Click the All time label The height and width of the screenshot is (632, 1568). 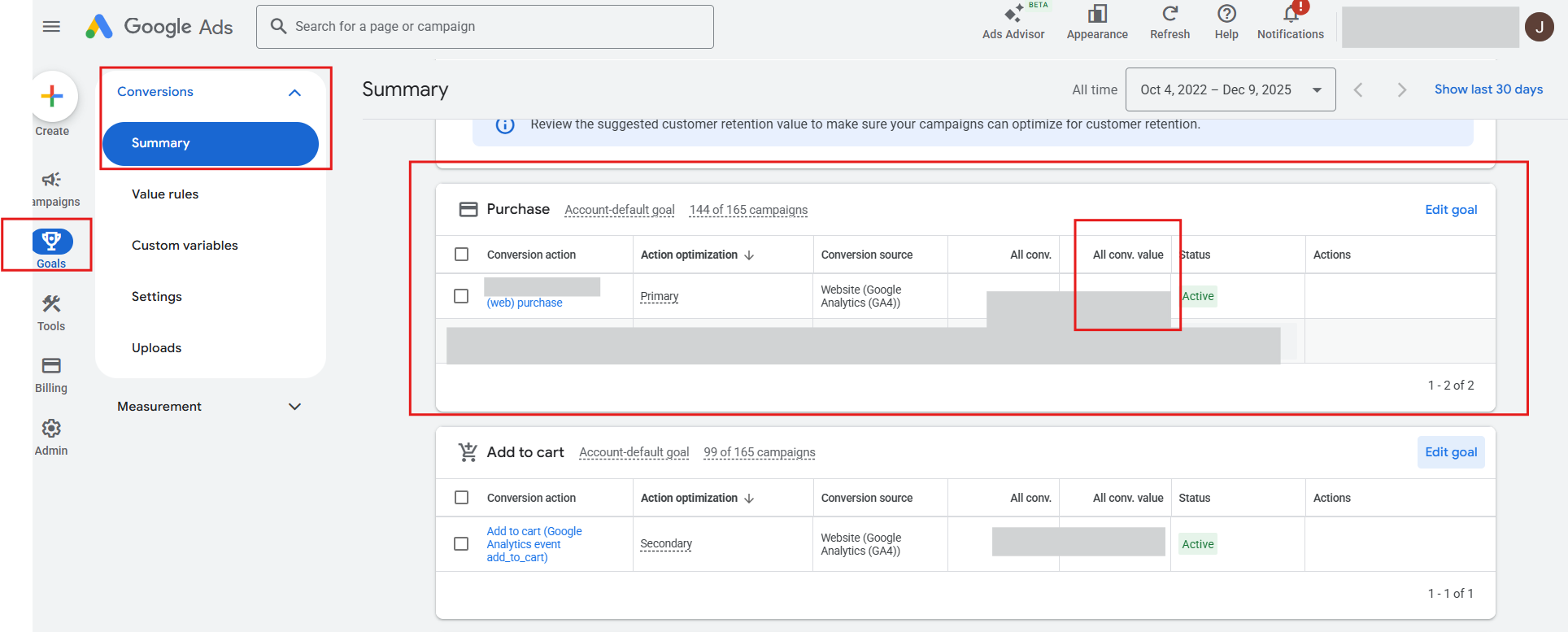pyautogui.click(x=1095, y=89)
